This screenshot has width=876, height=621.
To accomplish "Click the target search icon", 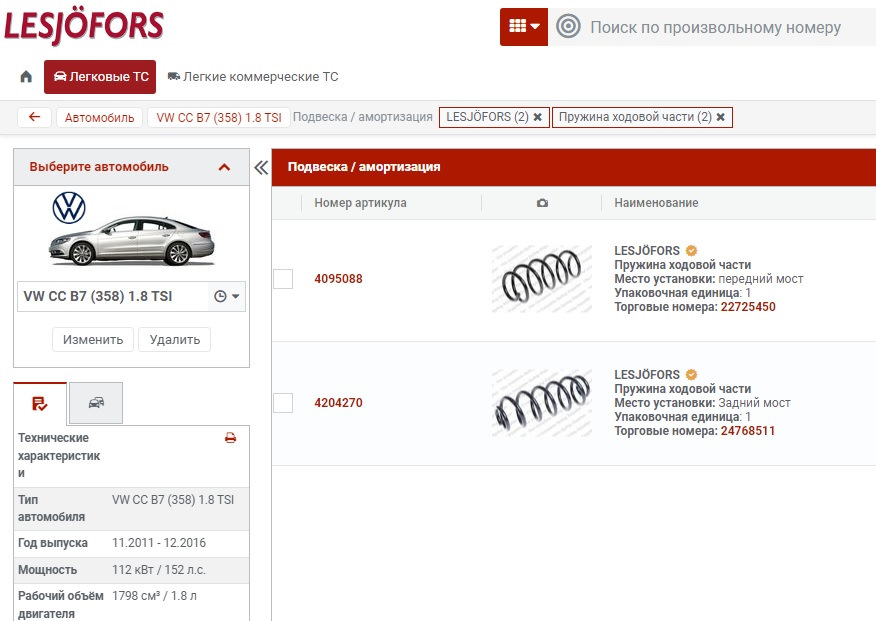I will 568,27.
